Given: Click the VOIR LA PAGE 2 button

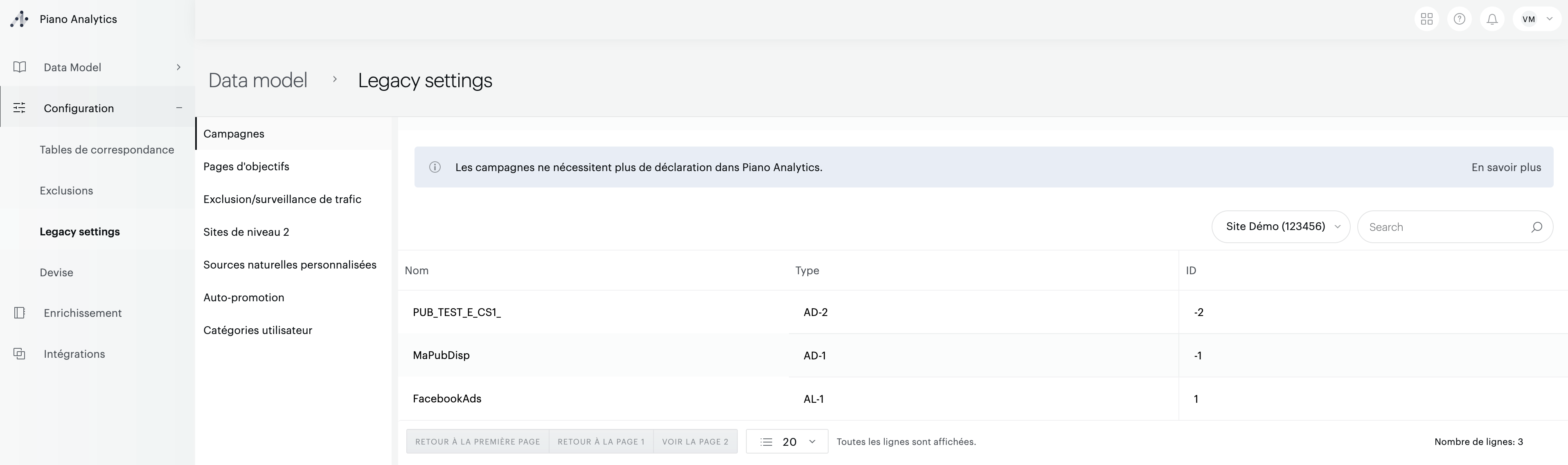Looking at the screenshot, I should [x=694, y=441].
